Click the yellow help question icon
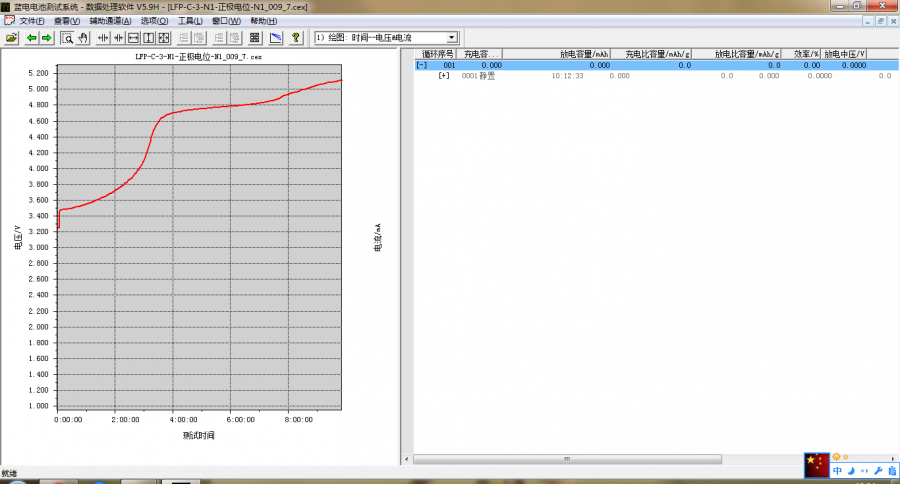This screenshot has width=900, height=484. [296, 38]
